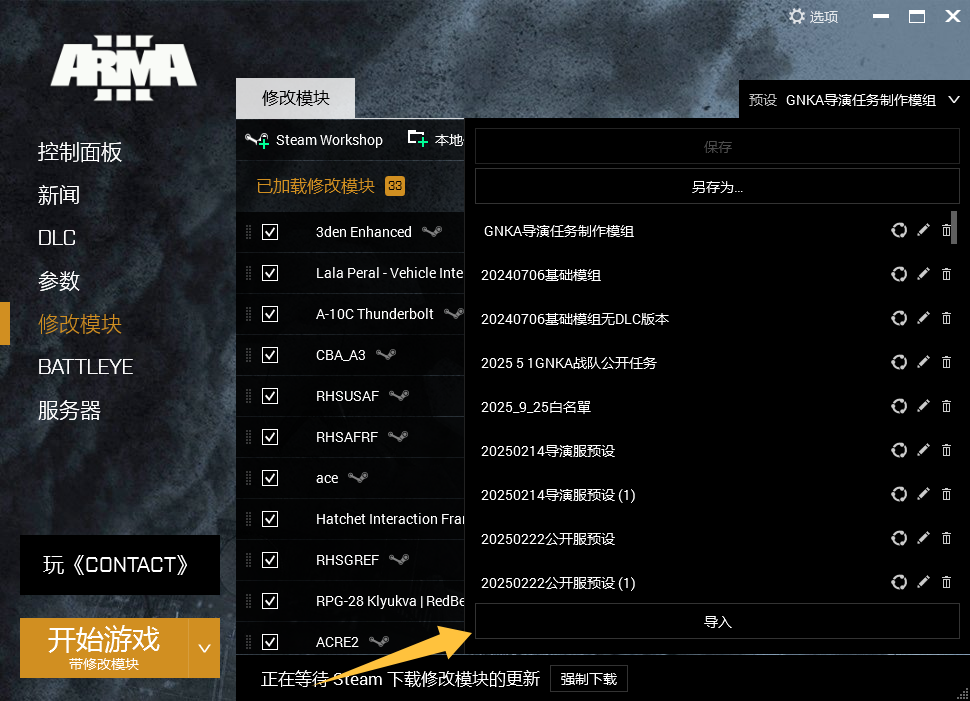Viewport: 970px width, 701px height.
Task: Reload the 2025_9_25白名單 preset
Action: (x=899, y=406)
